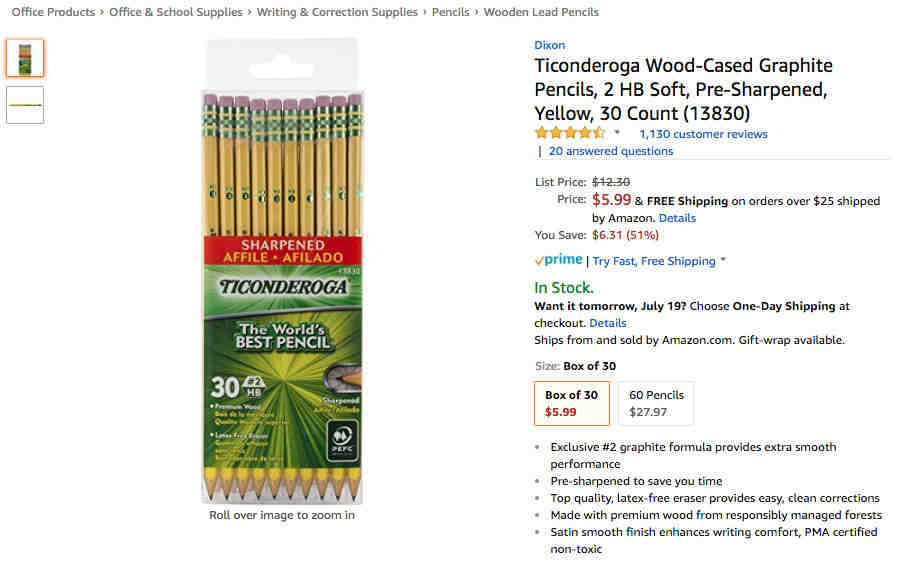907x564 pixels.
Task: Expand Try Fast, Free Shipping dropdown arrow
Action: pos(723,260)
